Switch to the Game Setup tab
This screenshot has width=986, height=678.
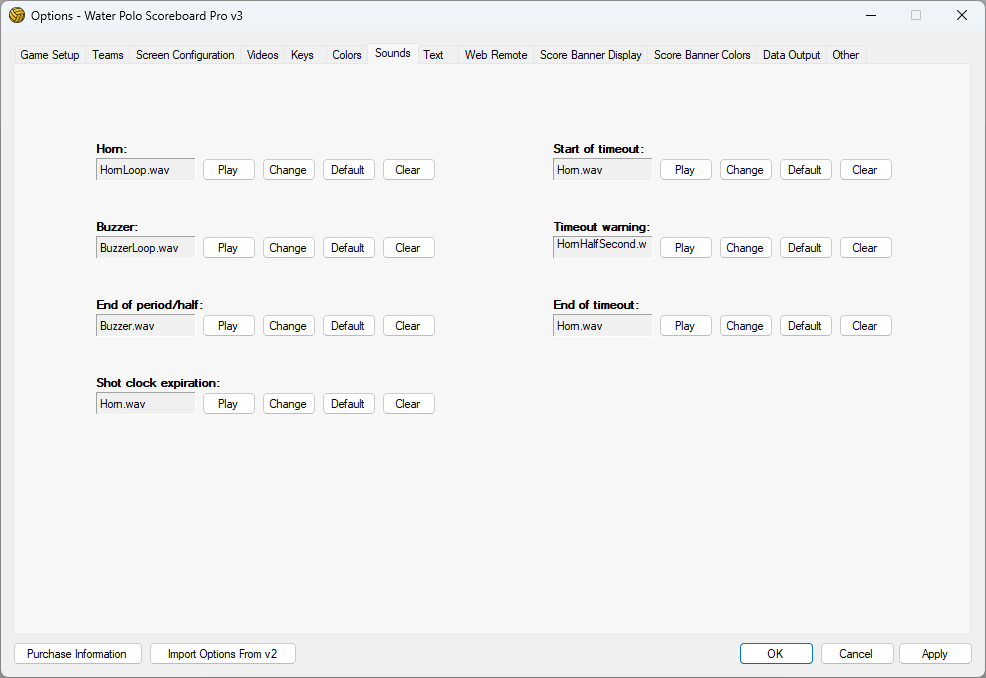coord(50,55)
